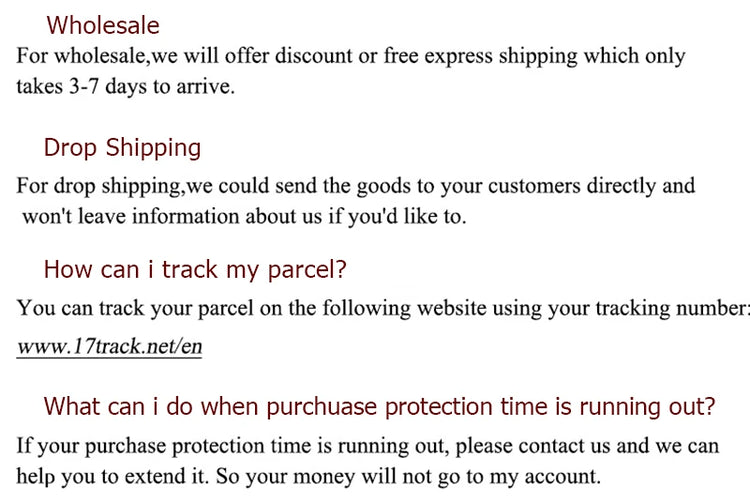Click the words "please contact us"
This screenshot has width=750, height=503.
[x=544, y=444]
